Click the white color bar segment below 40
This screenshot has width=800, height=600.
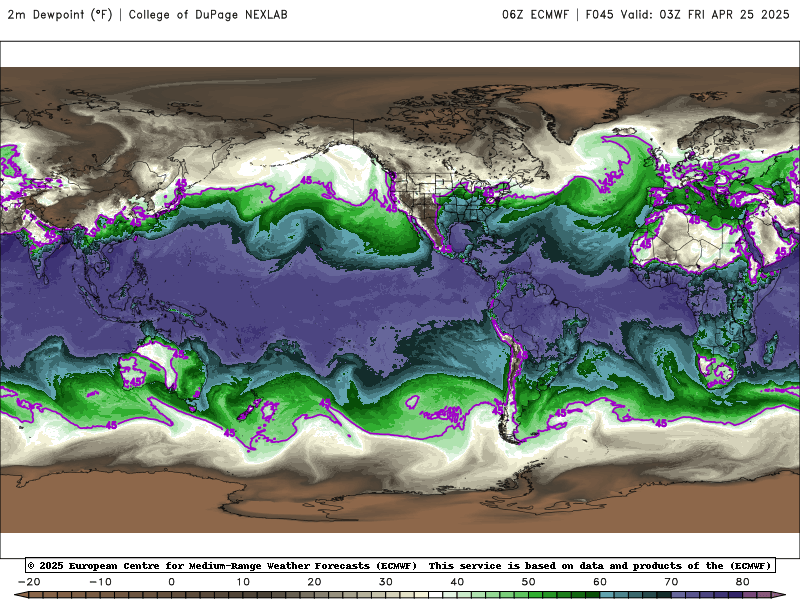click(x=436, y=596)
